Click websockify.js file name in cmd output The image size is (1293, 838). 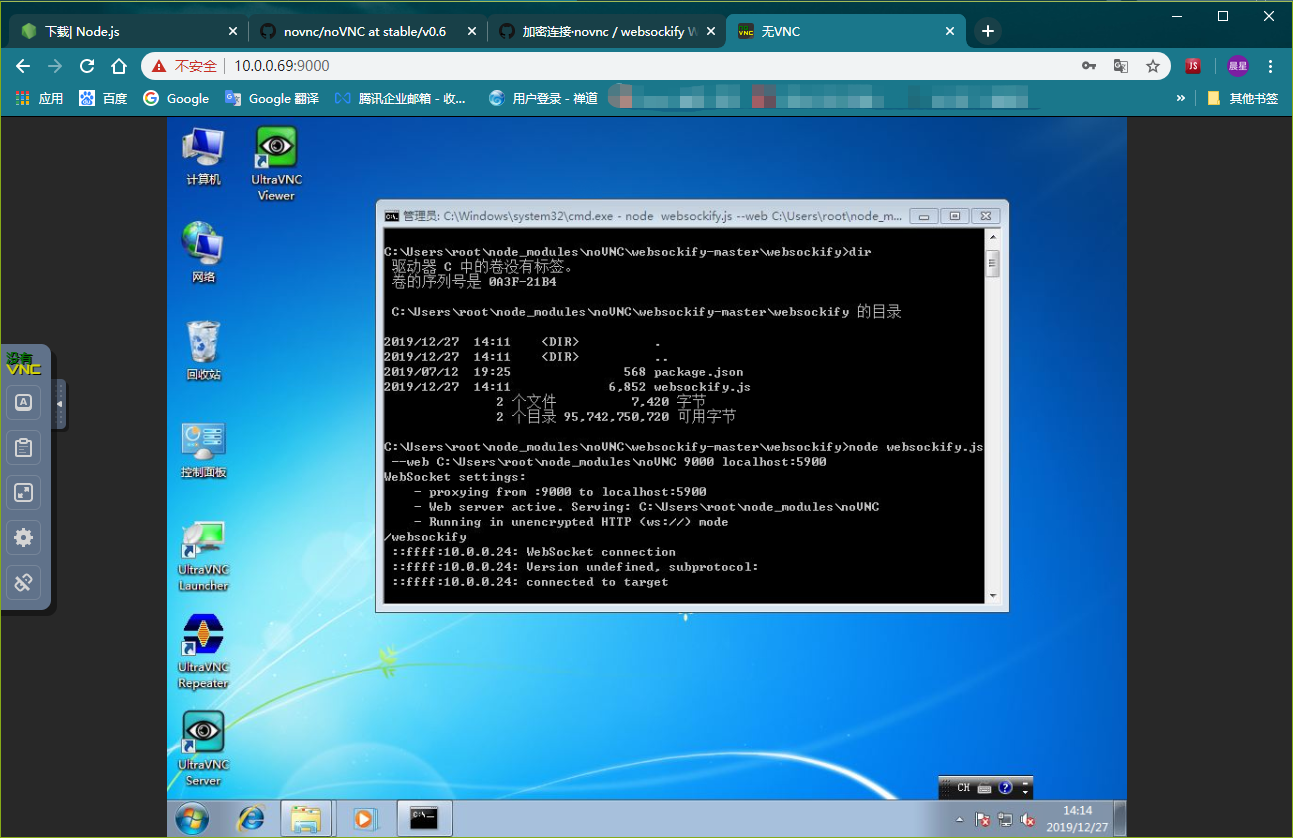(702, 387)
